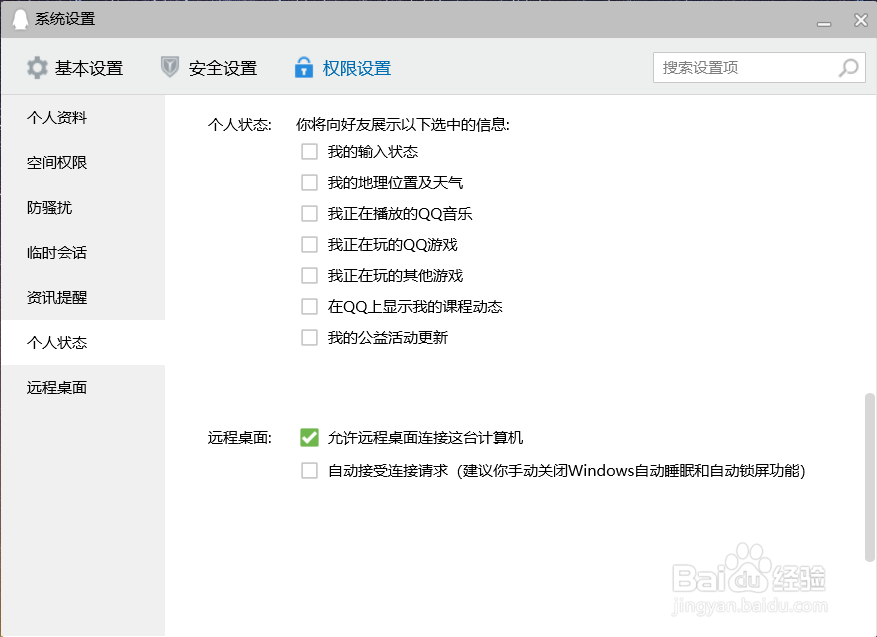
Task: Enable 我正在玩的QQ游戏 checkbox
Action: point(309,244)
